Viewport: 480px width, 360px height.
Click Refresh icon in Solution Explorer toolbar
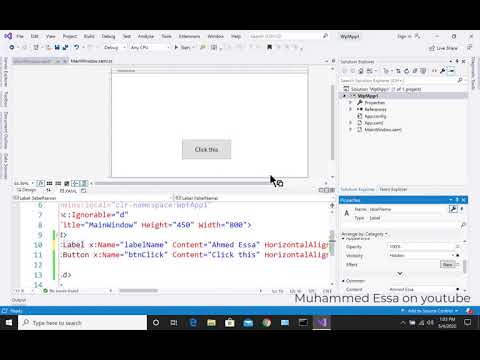[x=406, y=71]
